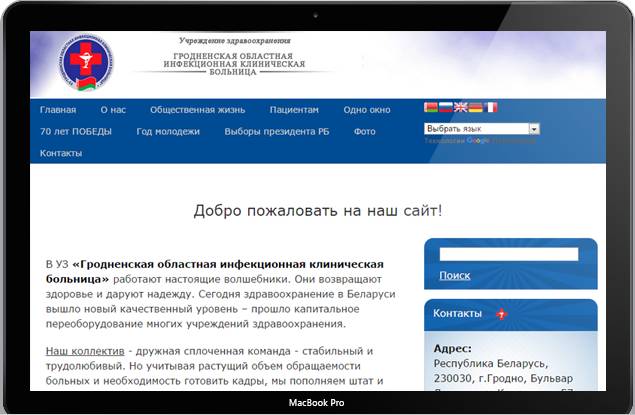
Task: Click the bold «Гродненская областная инфекционная клиническая больница» text
Action: (x=215, y=272)
